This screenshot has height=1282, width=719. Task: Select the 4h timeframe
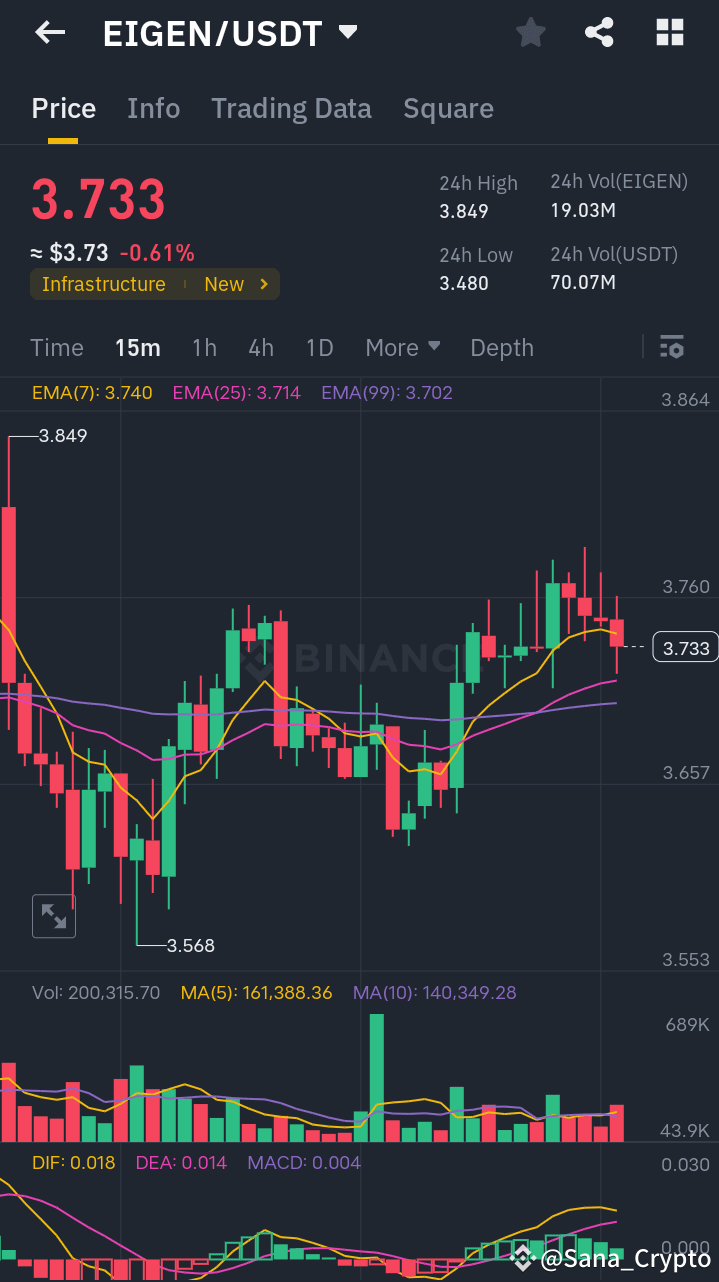click(261, 347)
